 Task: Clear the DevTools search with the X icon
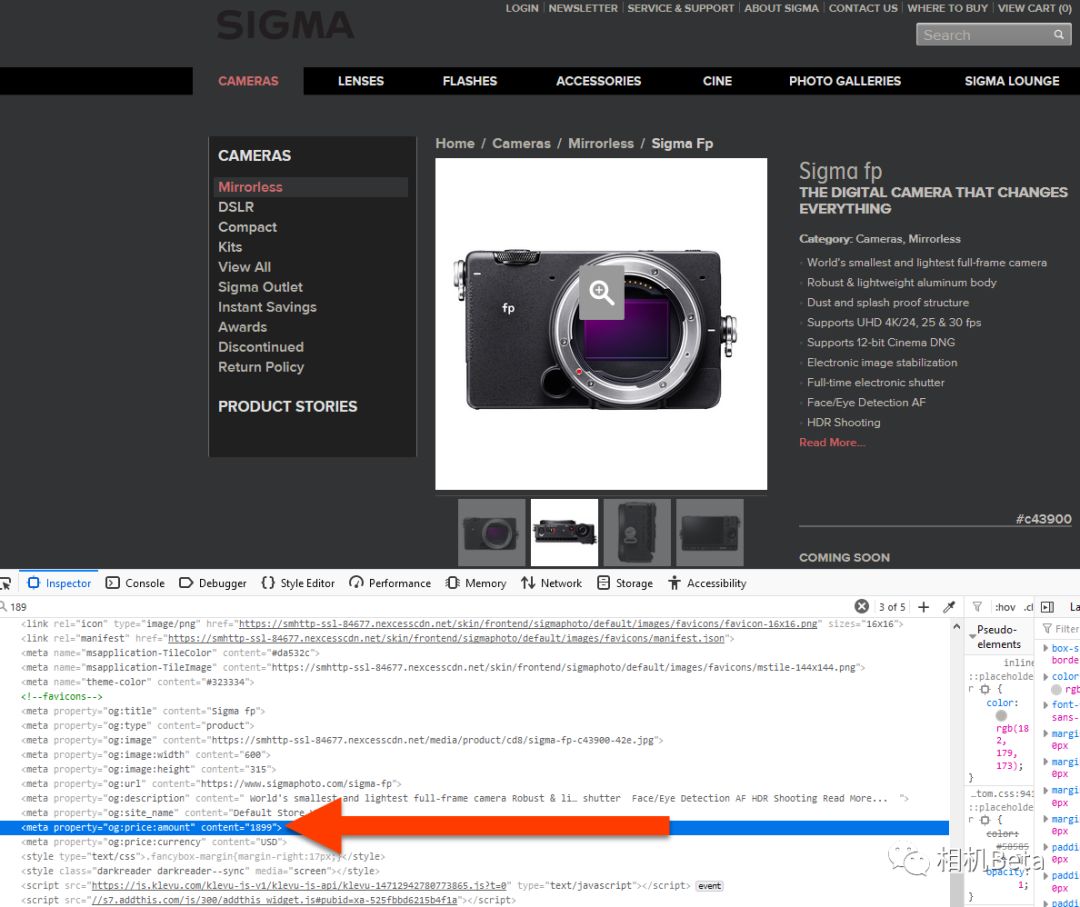coord(862,606)
